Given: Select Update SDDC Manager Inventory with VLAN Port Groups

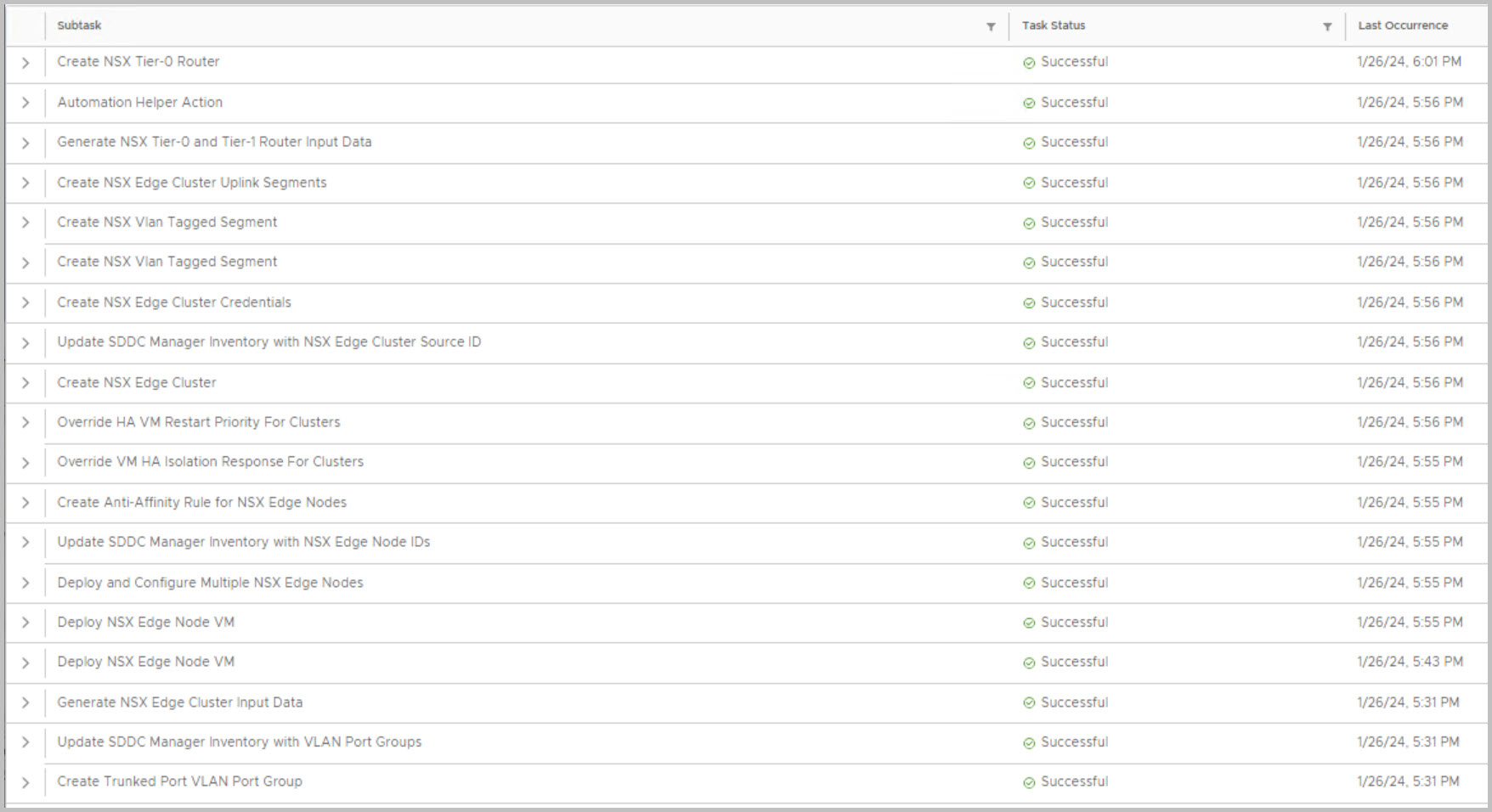Looking at the screenshot, I should (239, 742).
